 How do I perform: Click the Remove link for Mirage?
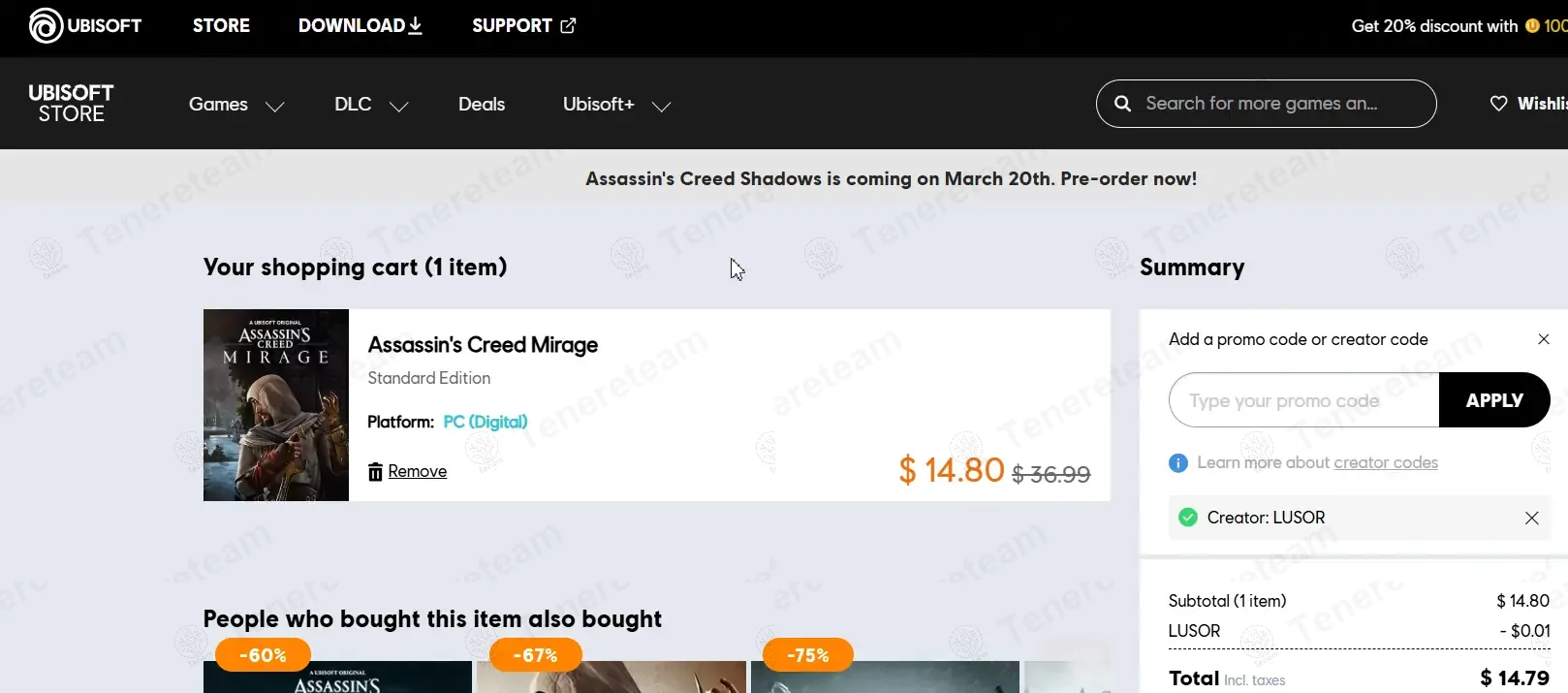417,472
